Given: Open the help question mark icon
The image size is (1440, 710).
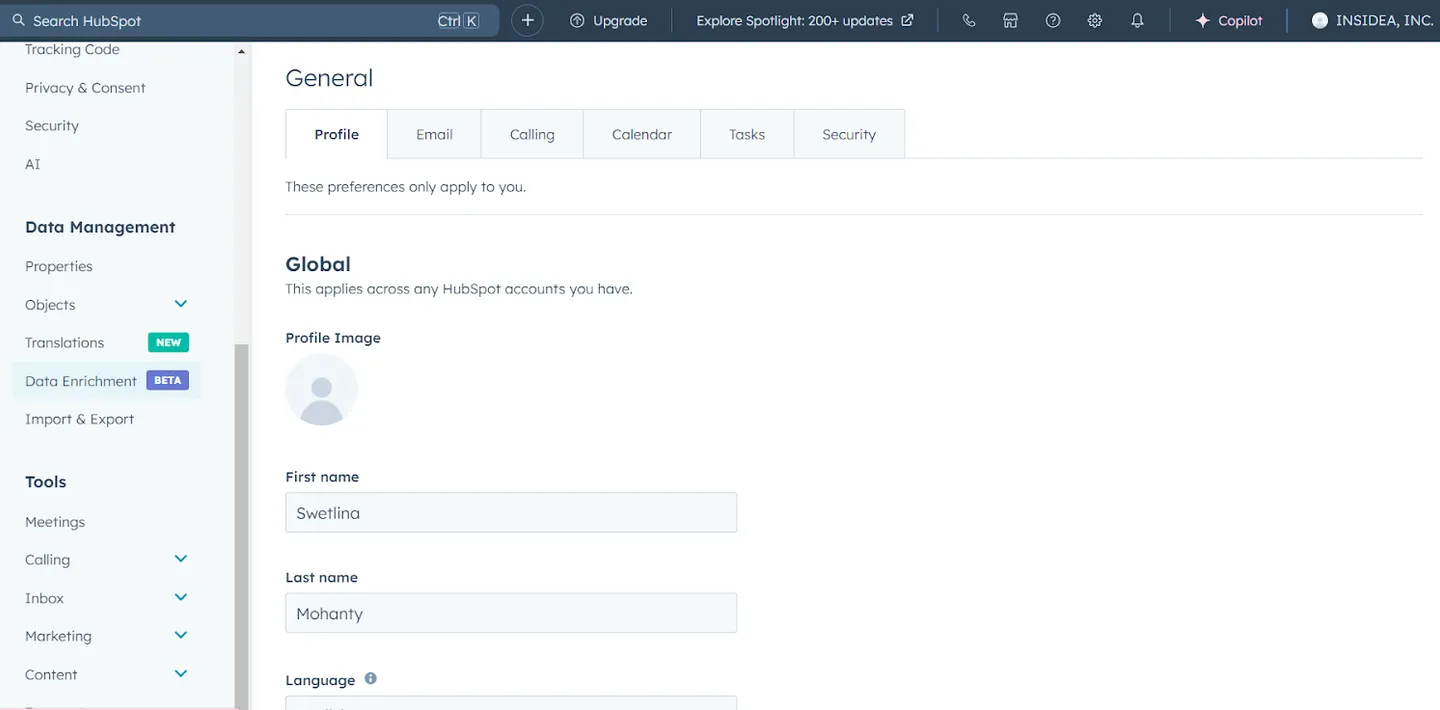Looking at the screenshot, I should click(x=1052, y=20).
